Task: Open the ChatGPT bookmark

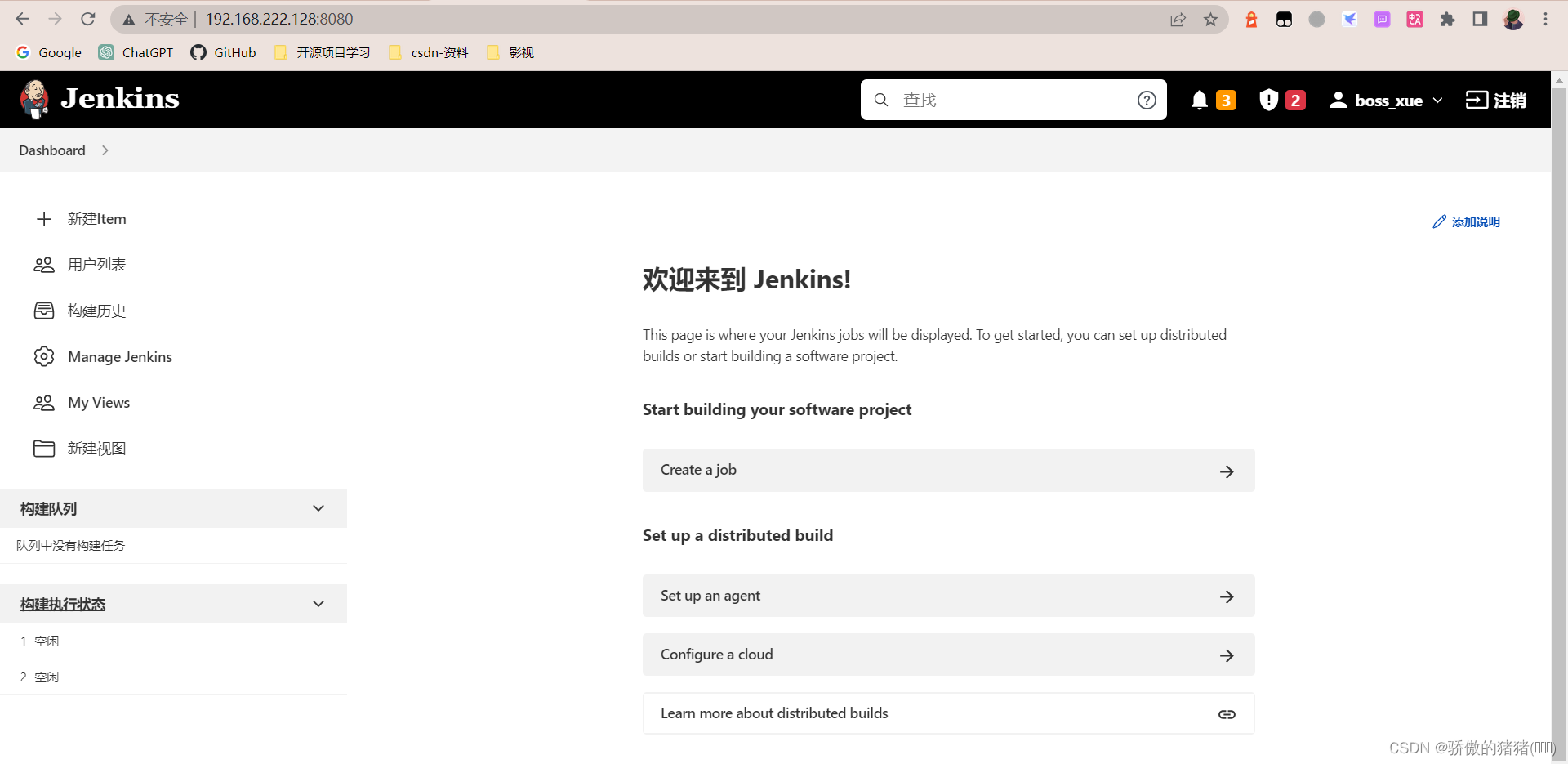Action: pyautogui.click(x=136, y=52)
